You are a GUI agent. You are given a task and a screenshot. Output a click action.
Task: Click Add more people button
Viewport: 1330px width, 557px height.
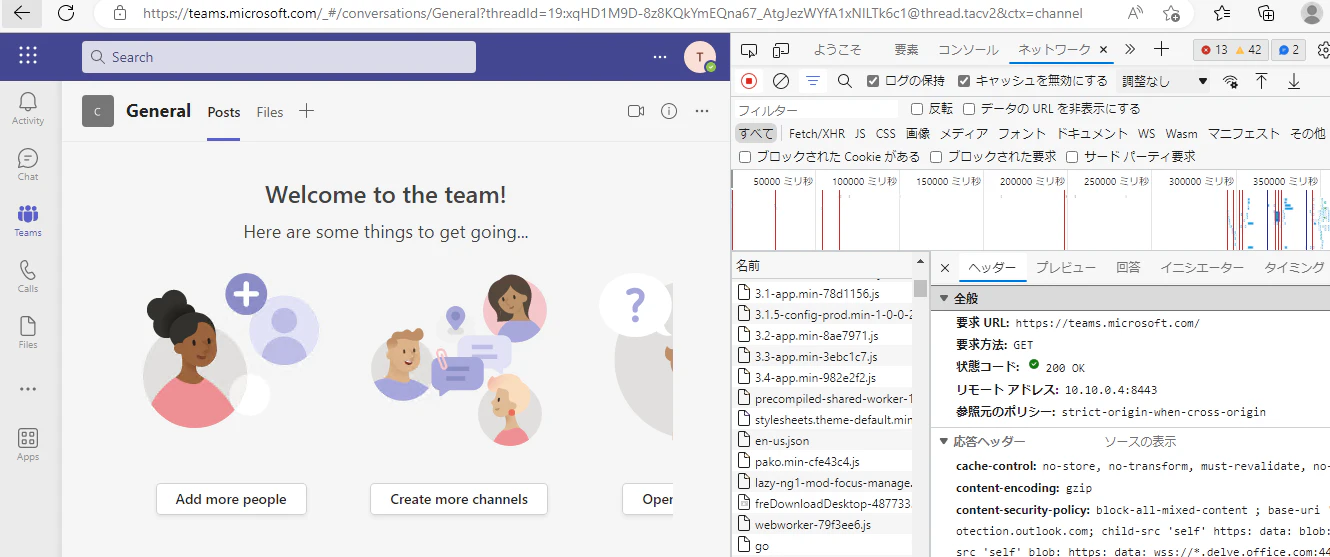point(231,499)
